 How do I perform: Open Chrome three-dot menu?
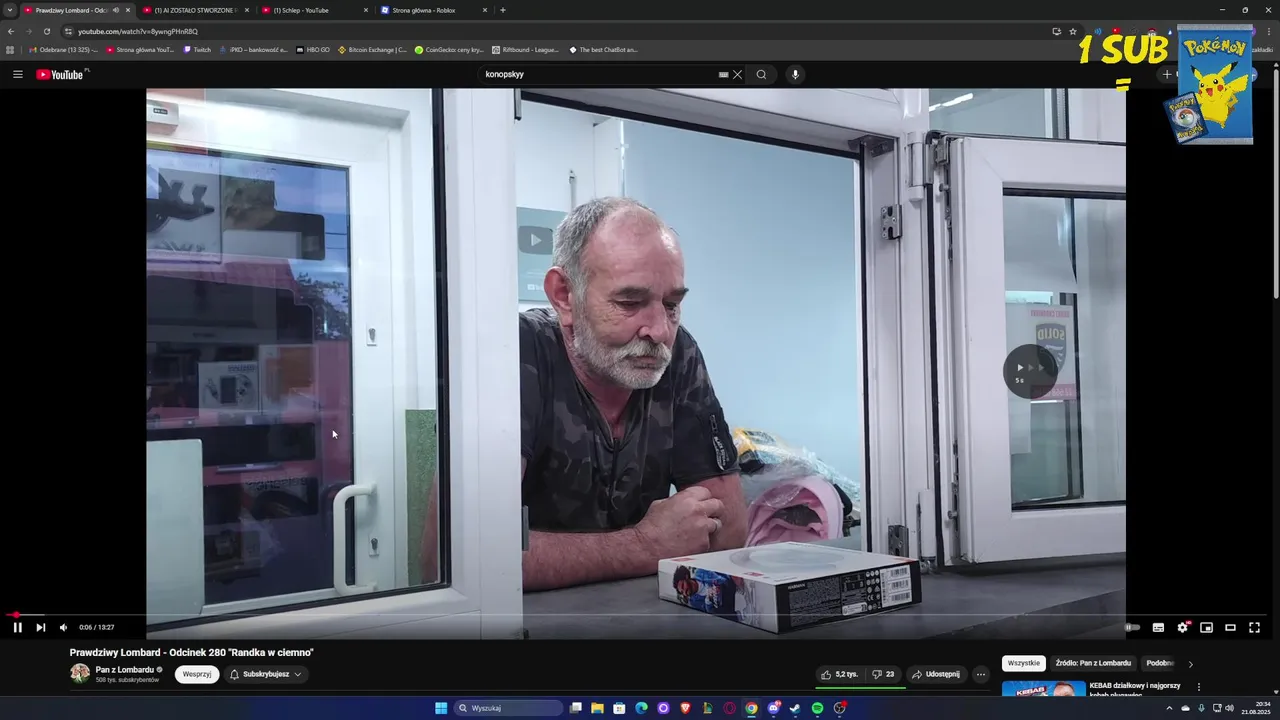tap(1270, 31)
